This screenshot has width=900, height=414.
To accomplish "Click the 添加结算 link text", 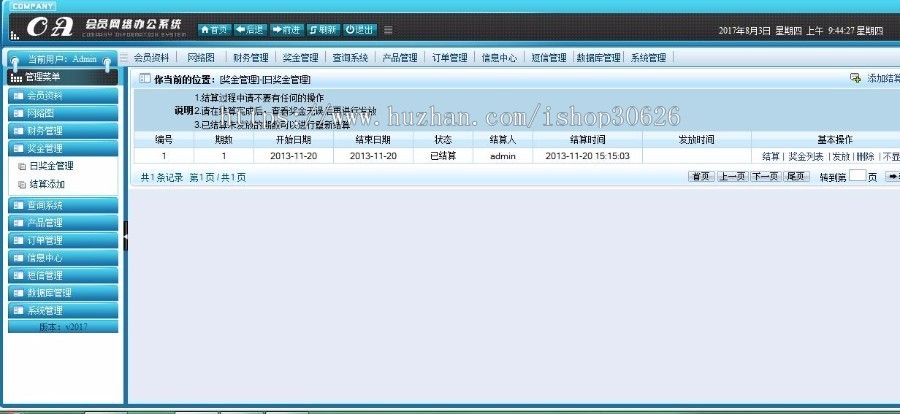I will (883, 79).
